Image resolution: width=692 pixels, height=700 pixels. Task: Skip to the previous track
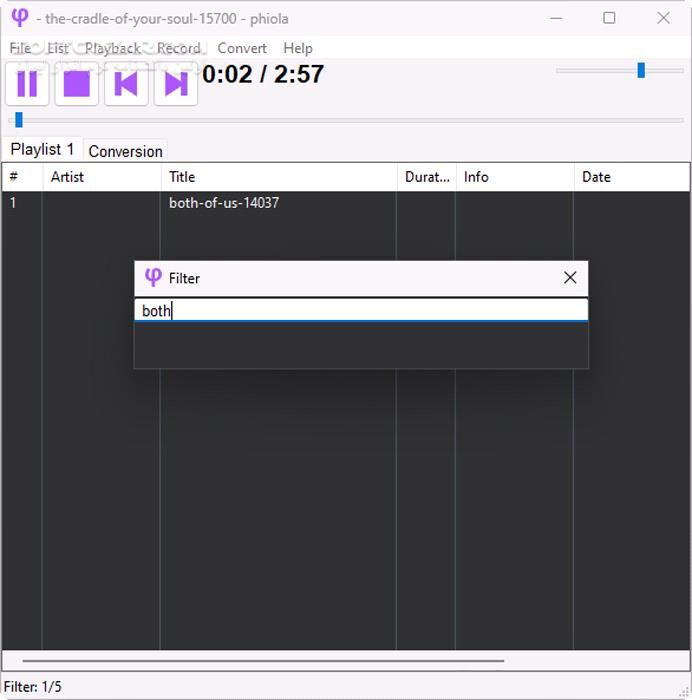click(126, 84)
